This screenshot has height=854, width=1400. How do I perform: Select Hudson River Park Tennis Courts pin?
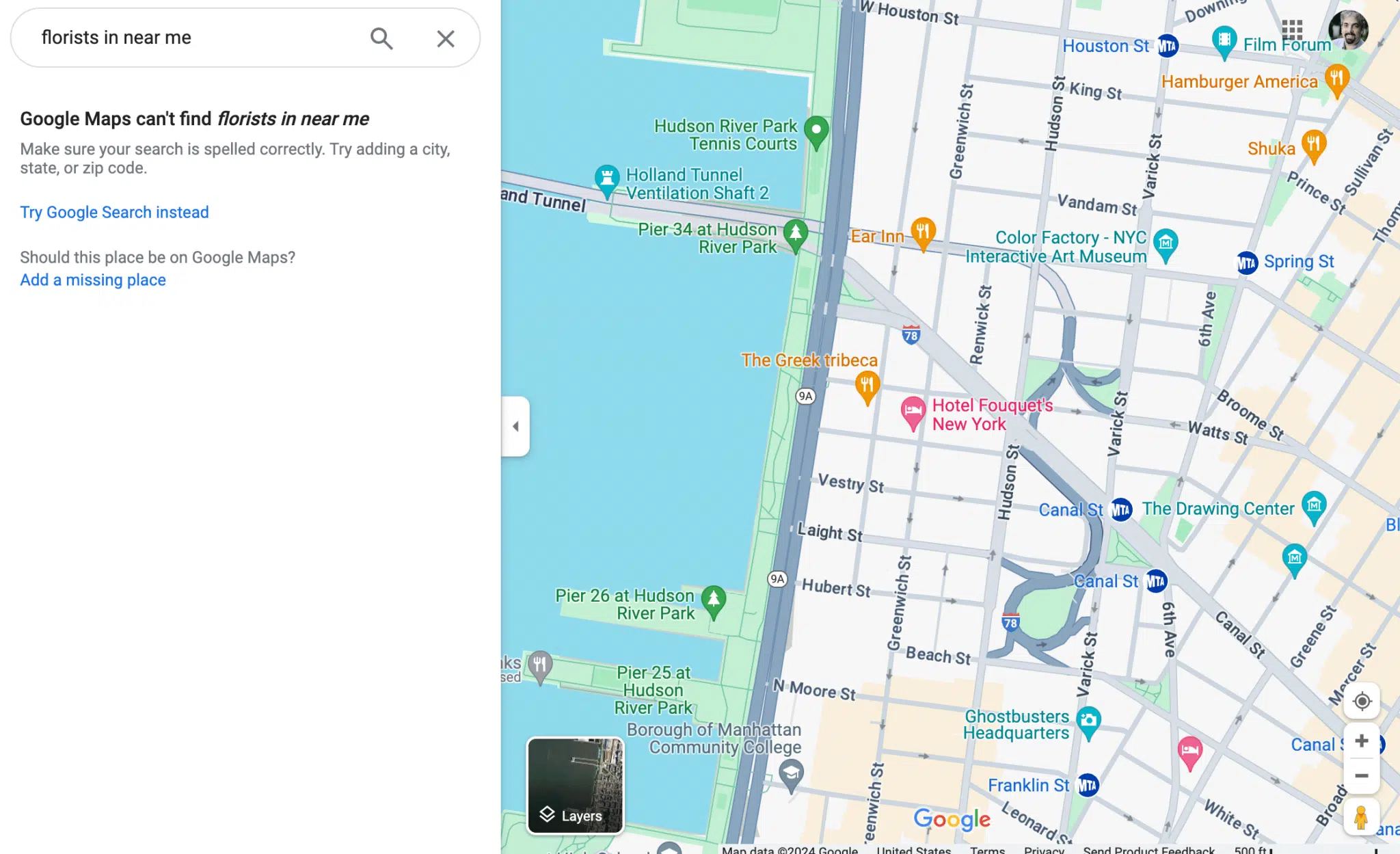(816, 133)
